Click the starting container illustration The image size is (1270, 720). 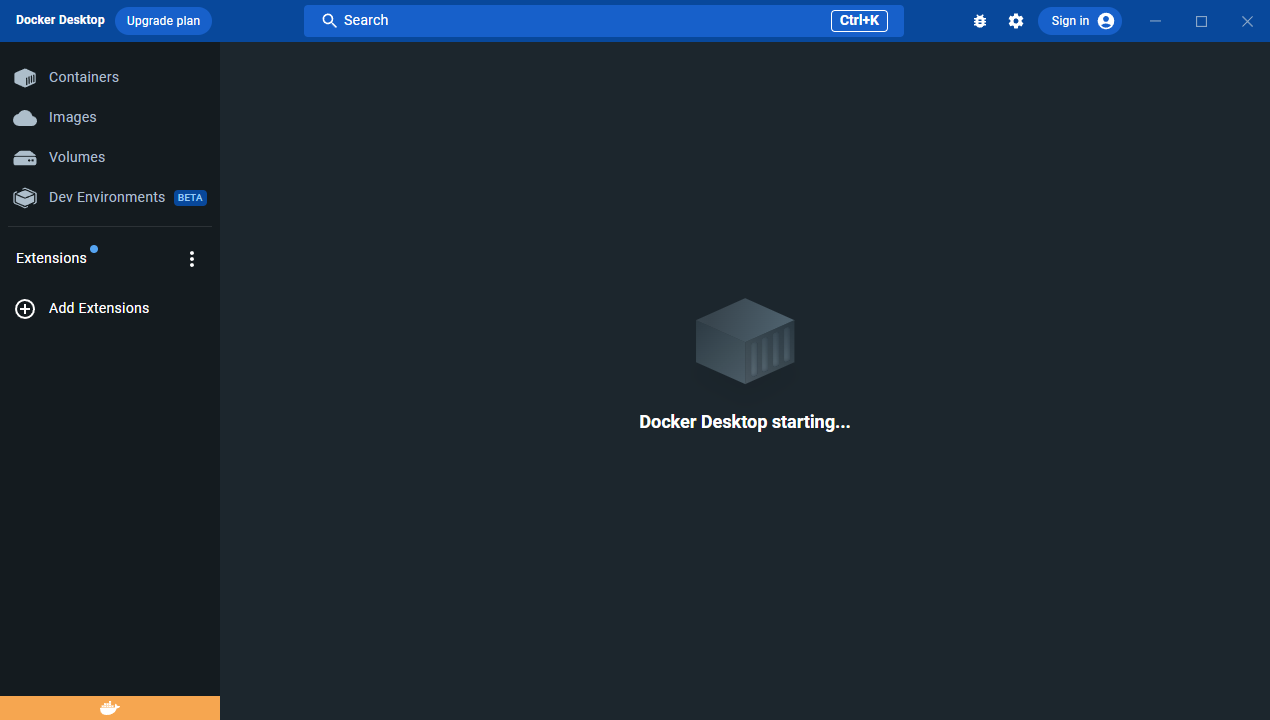(x=745, y=341)
